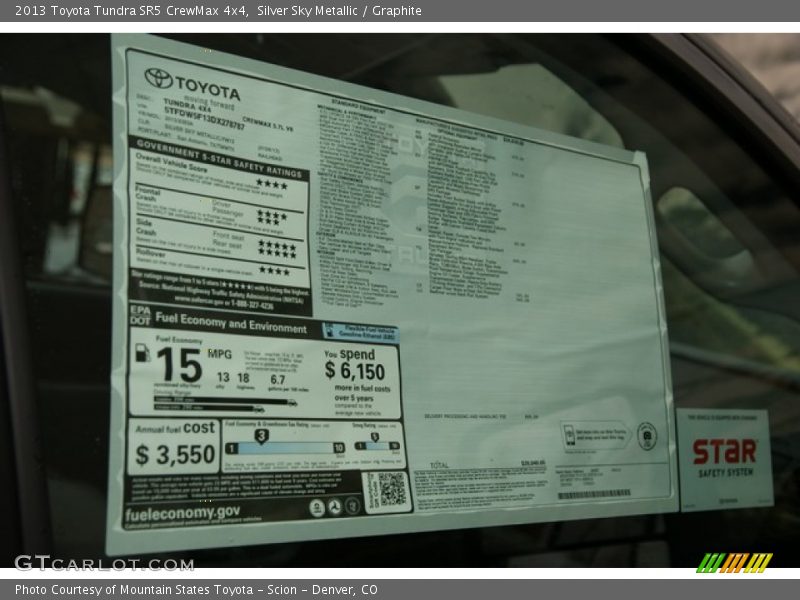Click the greenhouse gas rating marker 3
800x600 pixels.
tap(261, 436)
